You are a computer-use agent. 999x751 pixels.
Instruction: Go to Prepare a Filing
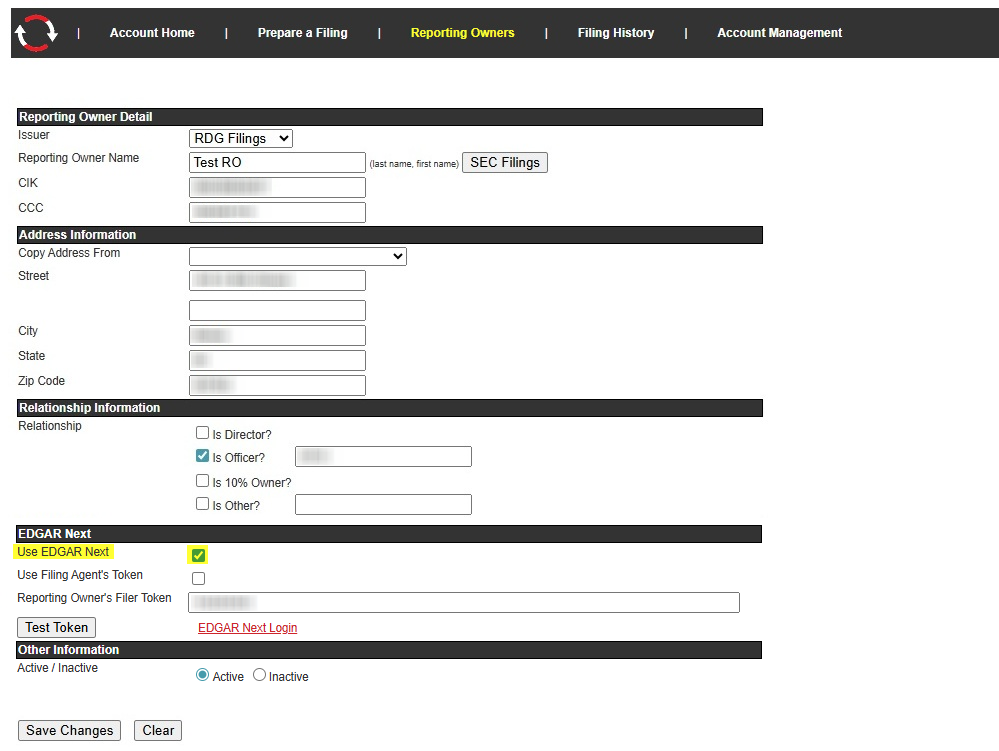tap(302, 33)
